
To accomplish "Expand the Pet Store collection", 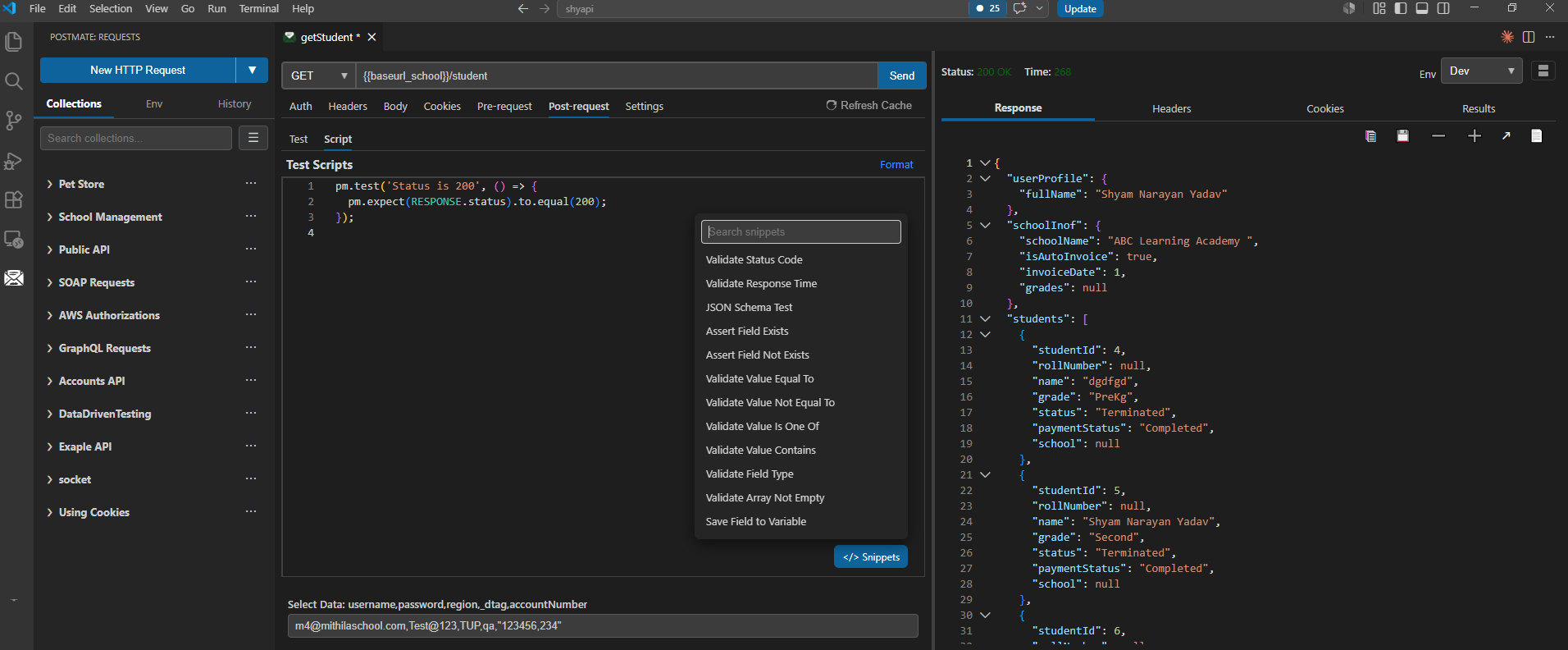I will 50,184.
